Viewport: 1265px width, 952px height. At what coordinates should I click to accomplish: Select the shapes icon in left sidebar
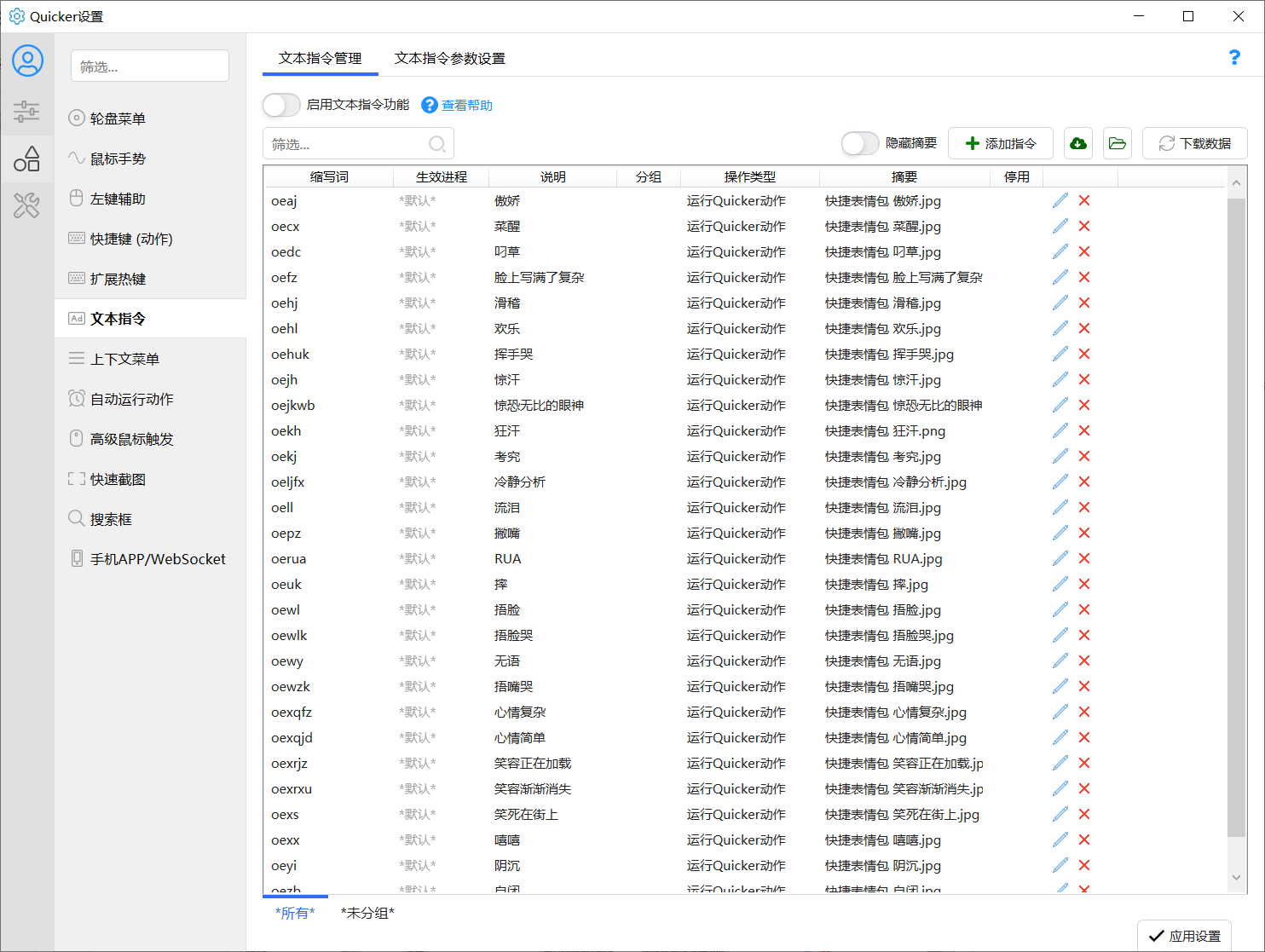point(27,159)
